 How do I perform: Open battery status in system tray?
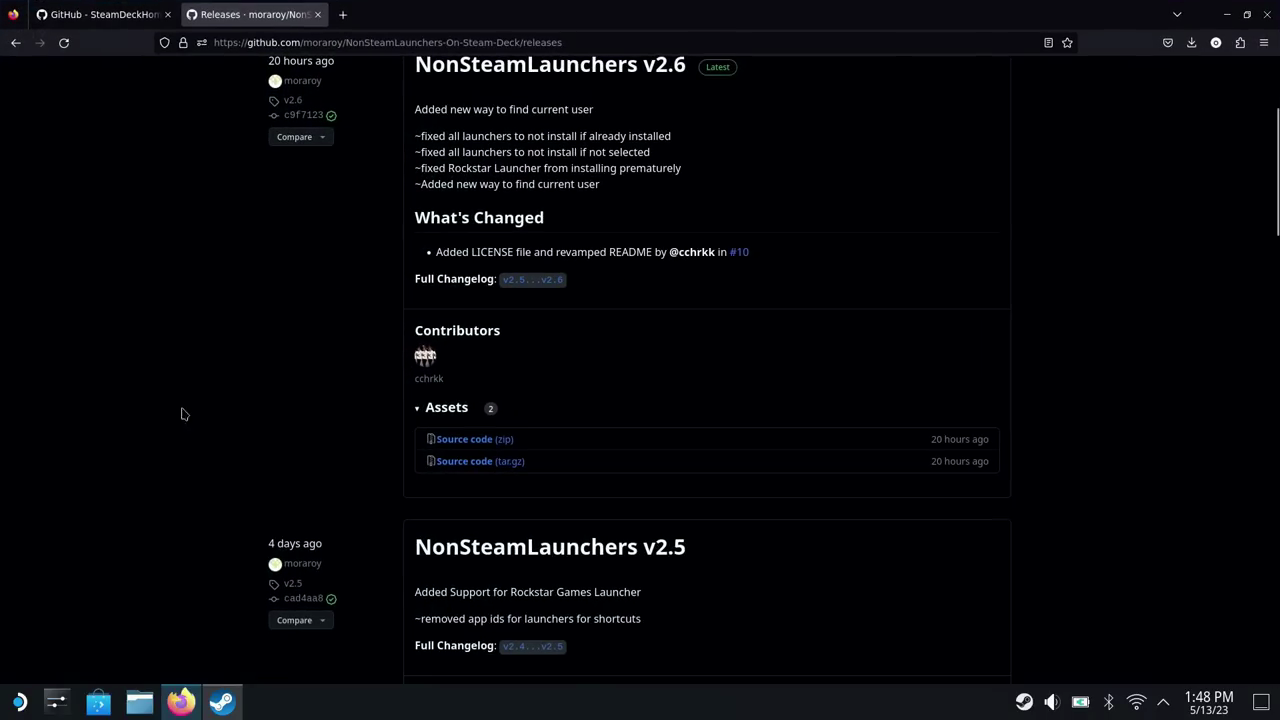click(1080, 702)
